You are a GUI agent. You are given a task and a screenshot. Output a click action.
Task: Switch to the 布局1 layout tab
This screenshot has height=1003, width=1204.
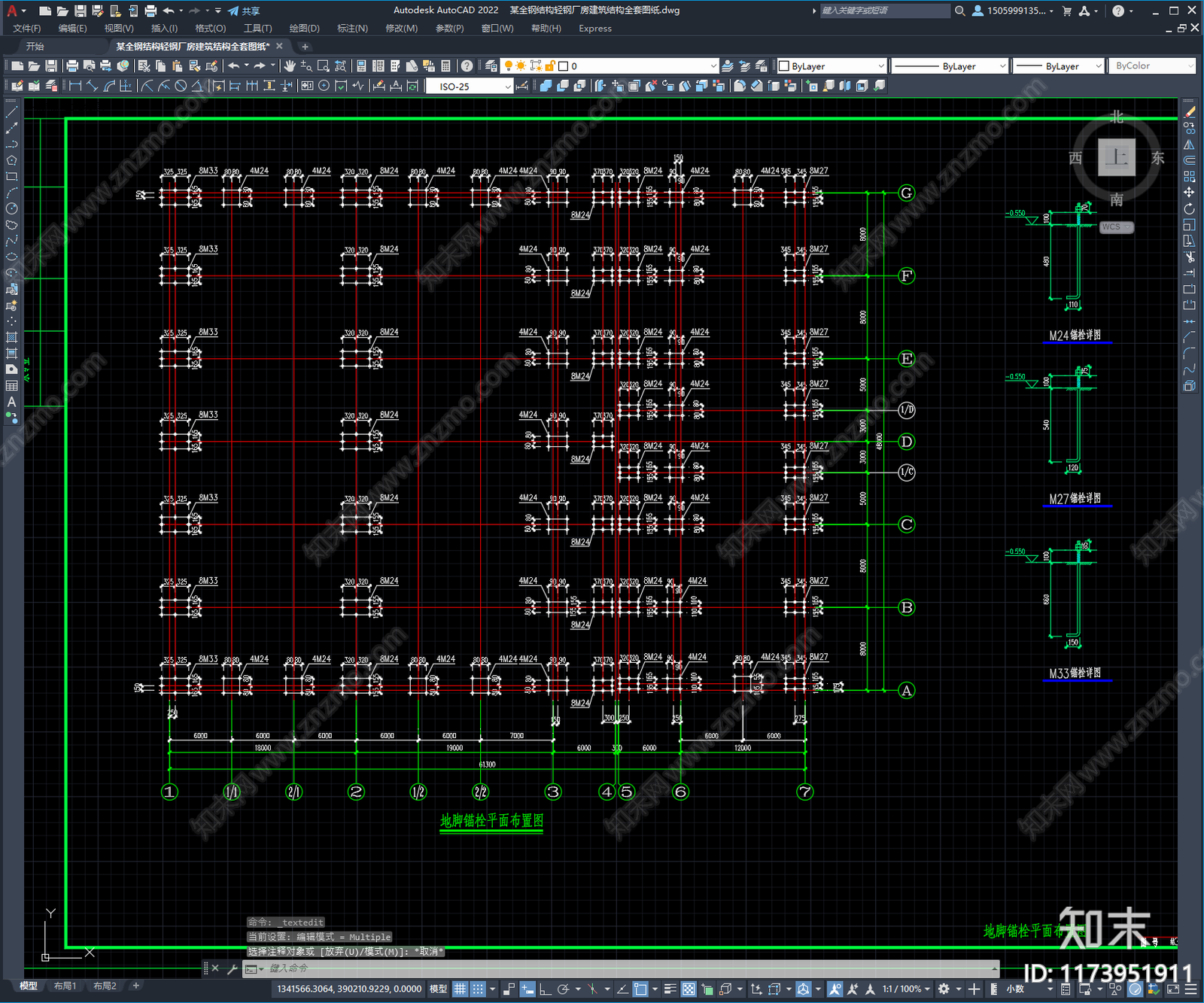click(x=65, y=986)
